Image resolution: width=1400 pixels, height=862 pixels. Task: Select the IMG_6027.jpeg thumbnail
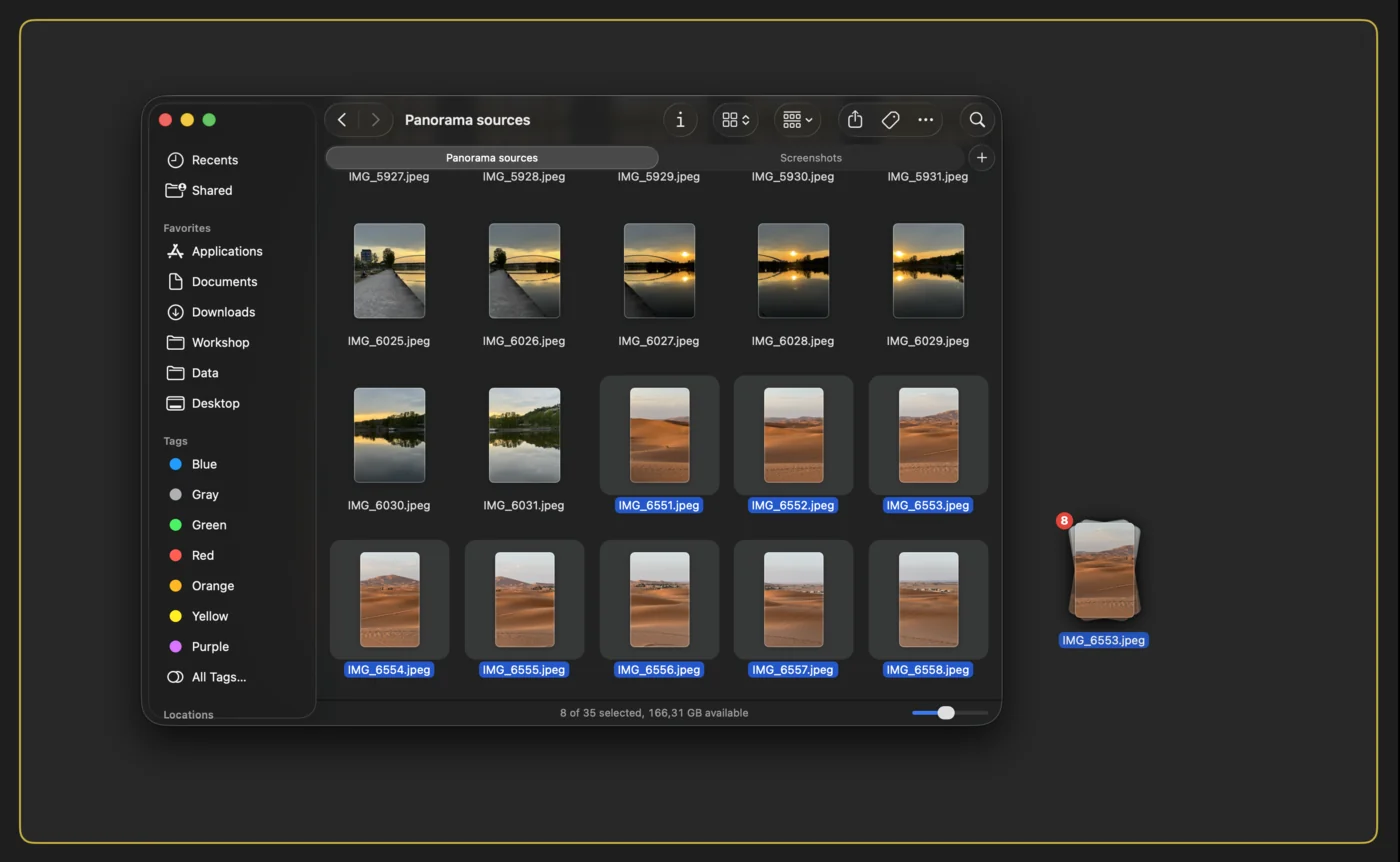pyautogui.click(x=659, y=271)
